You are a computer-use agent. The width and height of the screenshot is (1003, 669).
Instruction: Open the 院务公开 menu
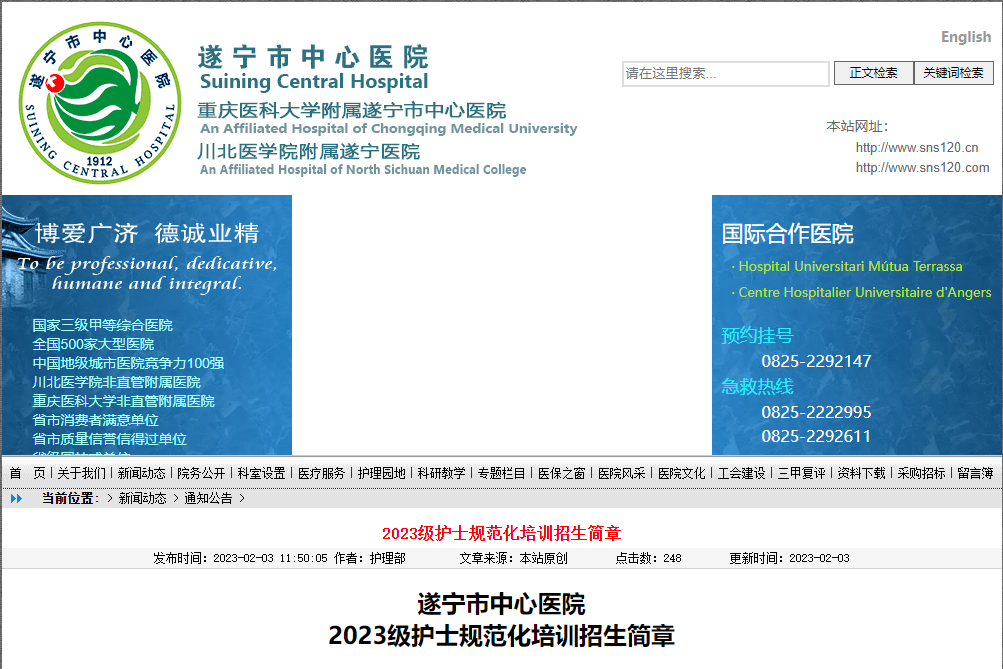pyautogui.click(x=201, y=473)
